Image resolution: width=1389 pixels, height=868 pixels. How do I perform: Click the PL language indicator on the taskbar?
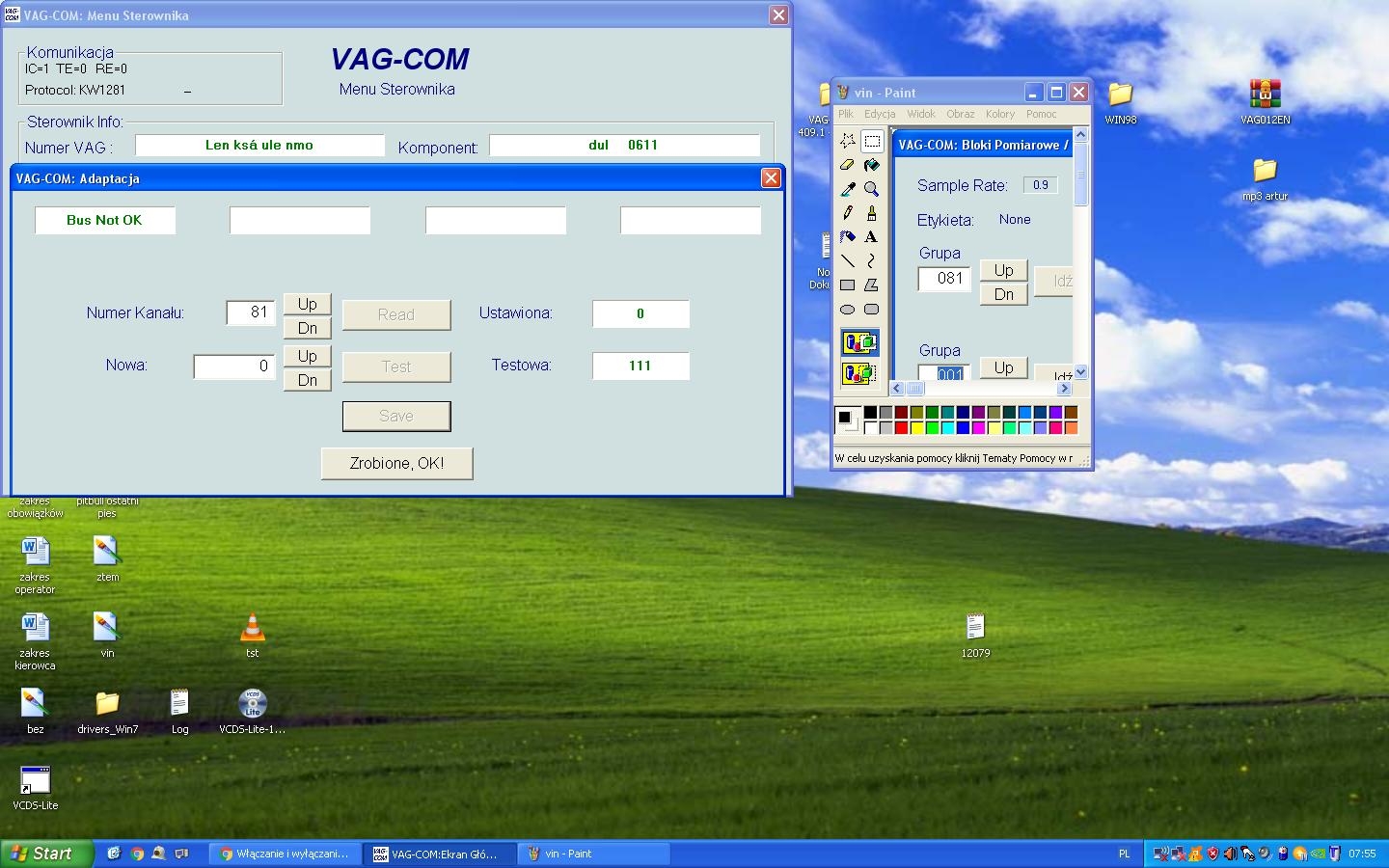(1124, 854)
